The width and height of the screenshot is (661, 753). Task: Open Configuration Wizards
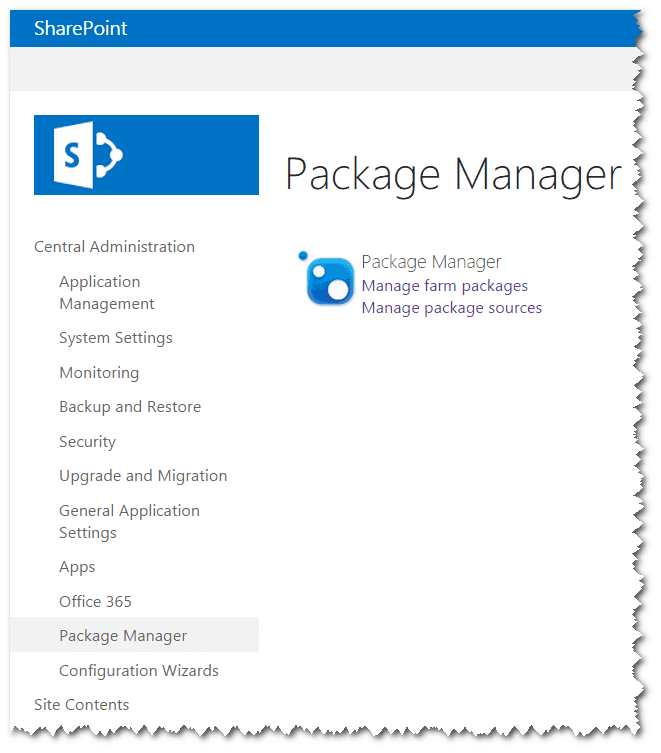click(138, 670)
